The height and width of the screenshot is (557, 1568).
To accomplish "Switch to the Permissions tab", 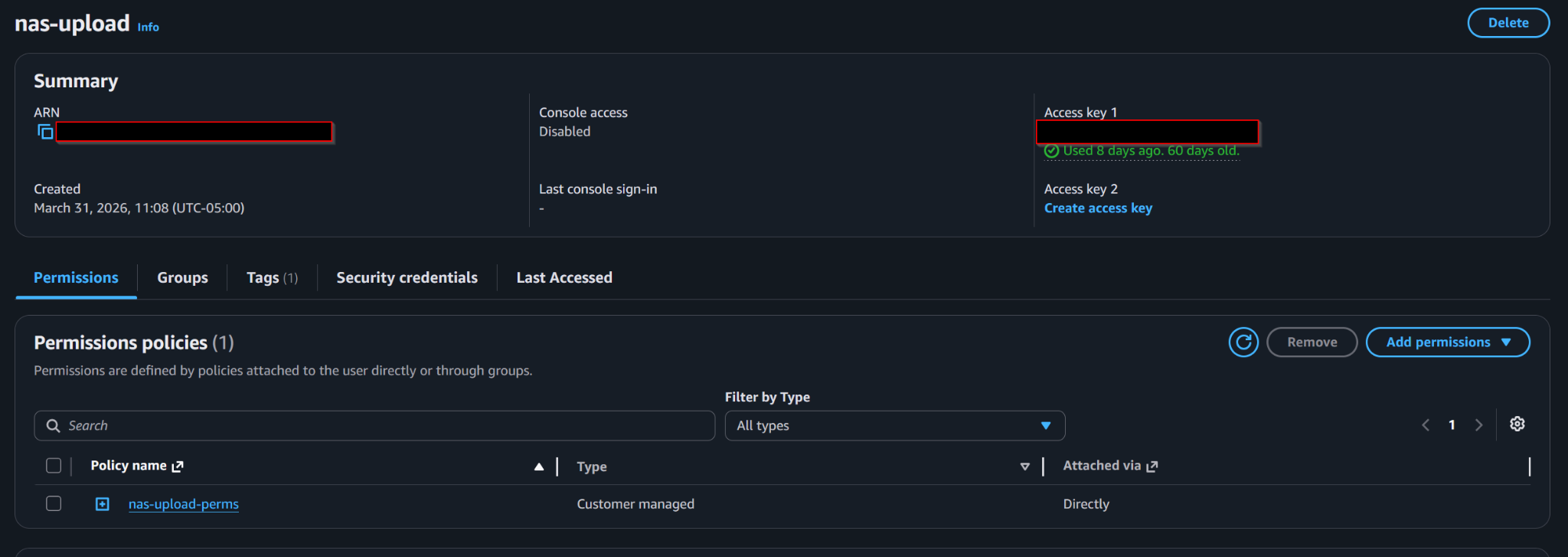I will click(x=76, y=278).
